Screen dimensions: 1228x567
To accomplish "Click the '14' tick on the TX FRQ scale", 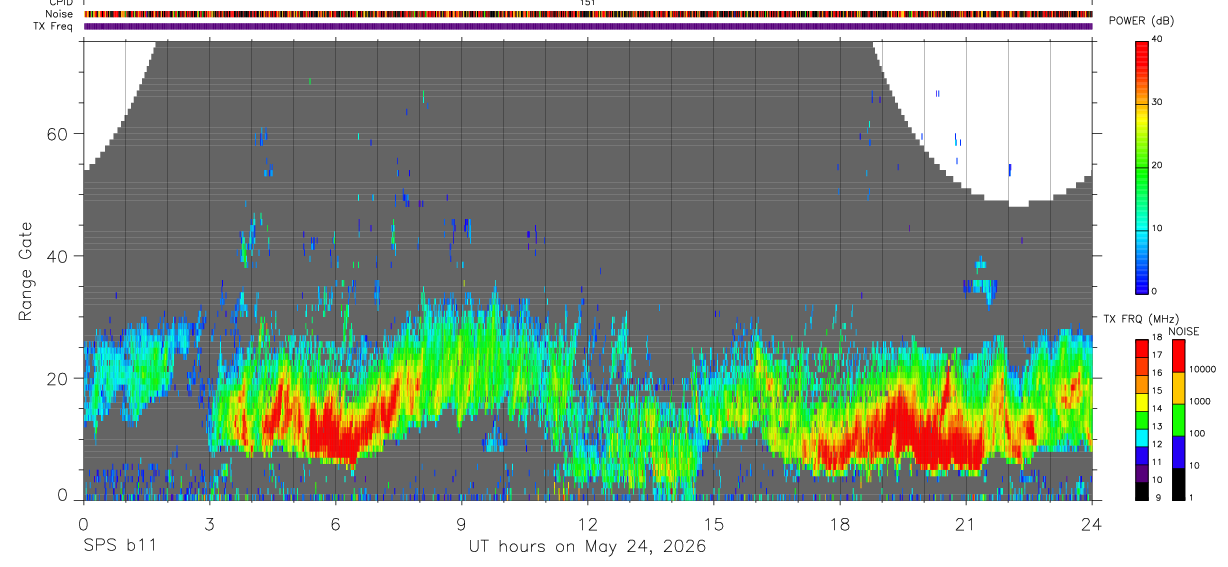I will [1155, 408].
